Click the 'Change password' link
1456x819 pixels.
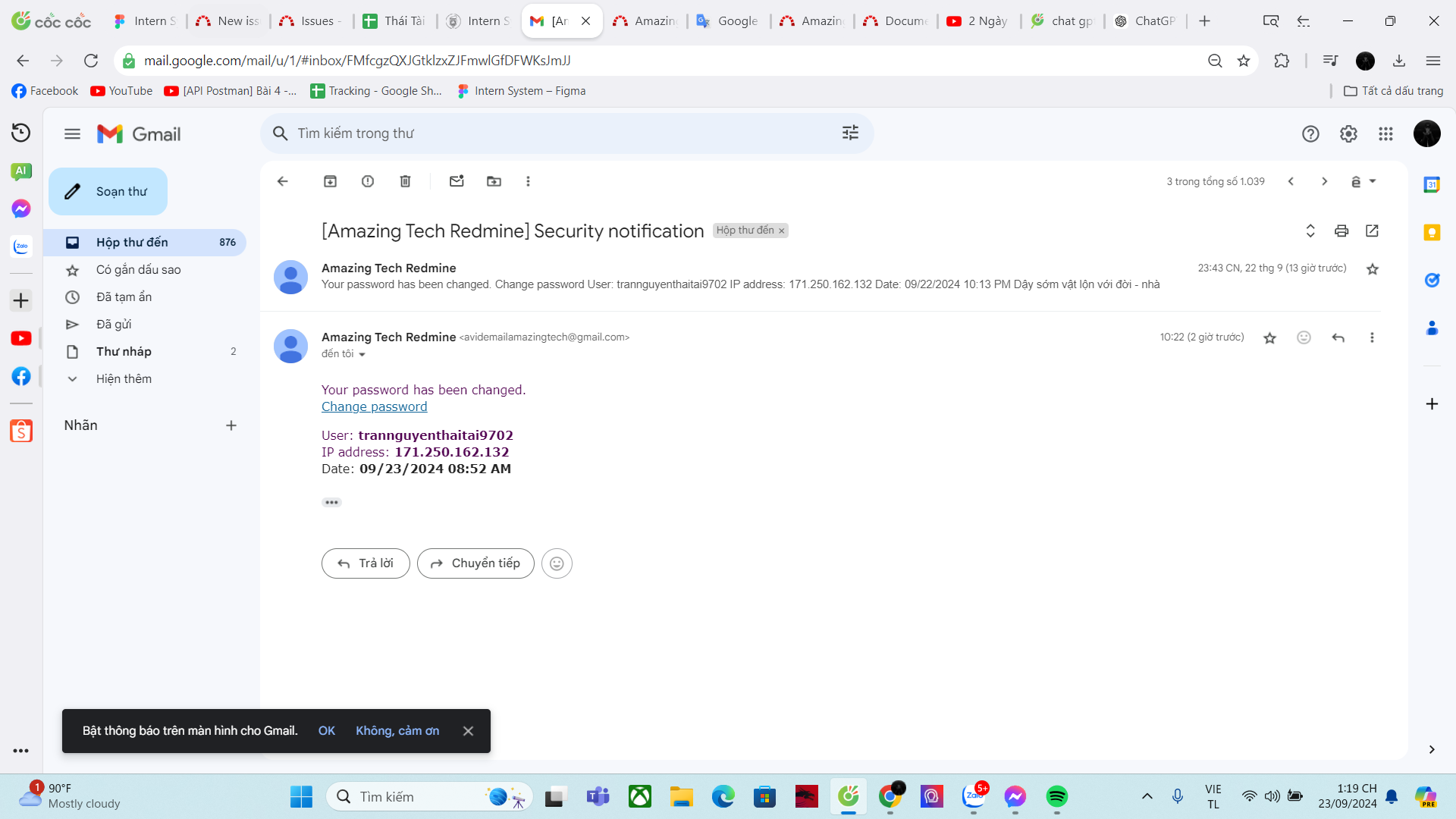374,406
